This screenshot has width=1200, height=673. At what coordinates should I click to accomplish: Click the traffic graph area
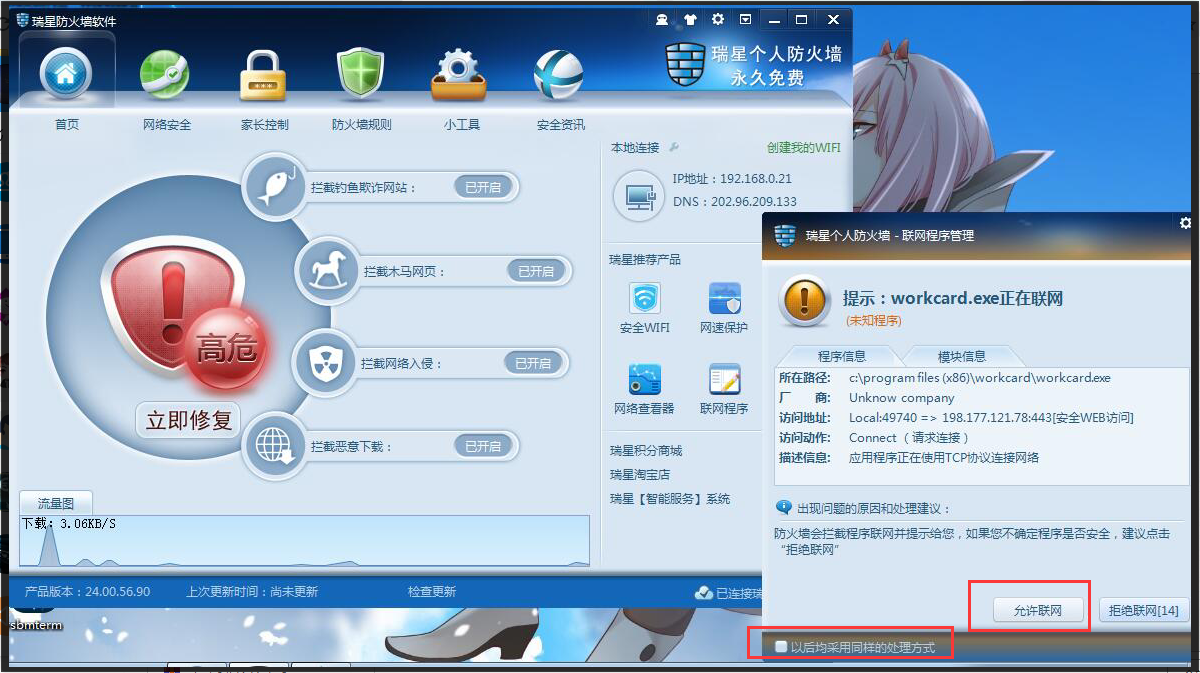coord(305,540)
